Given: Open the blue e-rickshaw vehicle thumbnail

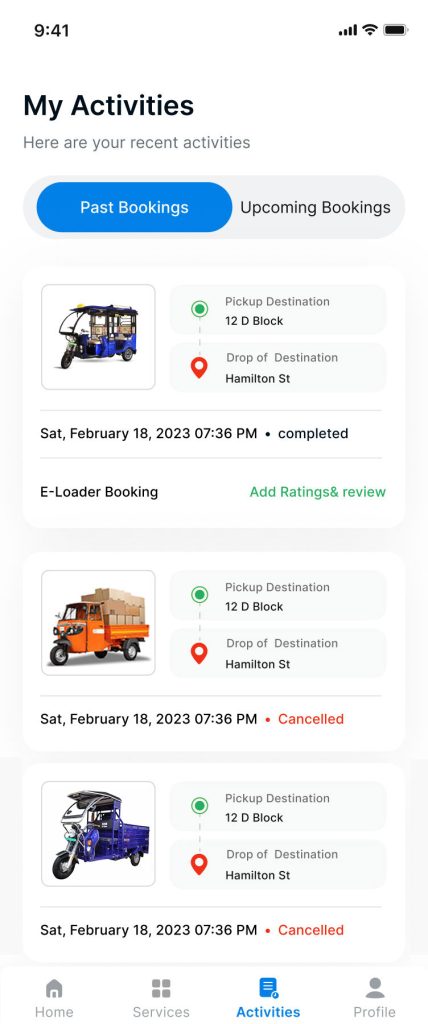Looking at the screenshot, I should pos(98,337).
